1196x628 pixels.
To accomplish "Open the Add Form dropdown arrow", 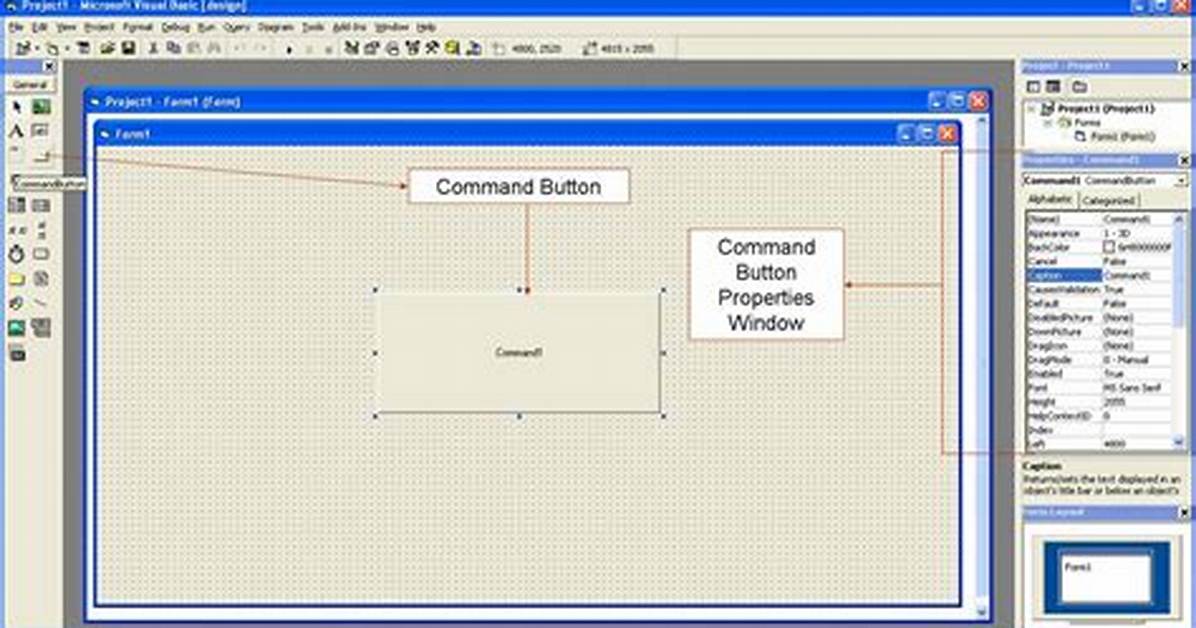I will click(66, 49).
